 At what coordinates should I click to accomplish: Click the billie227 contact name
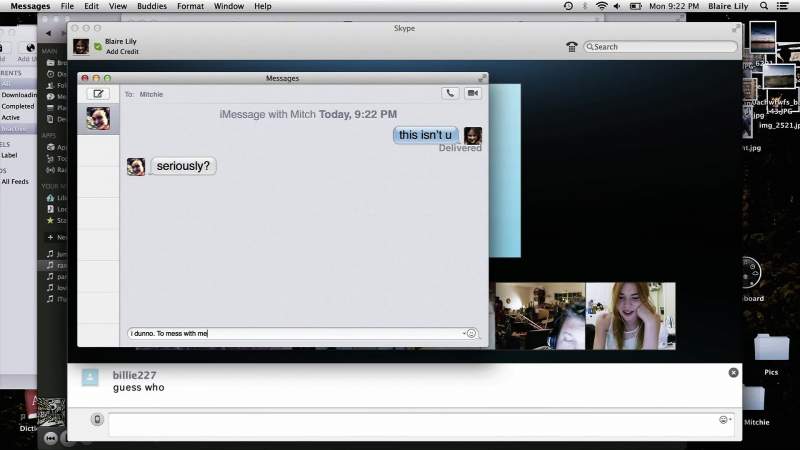[x=134, y=376]
